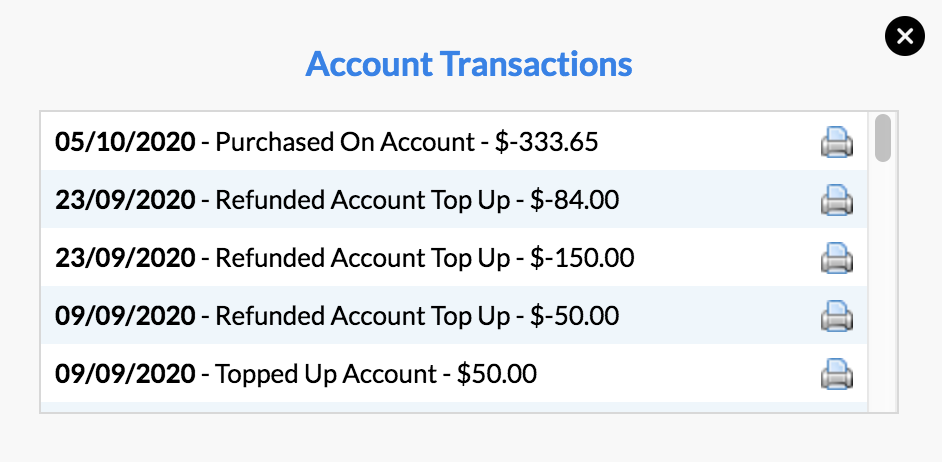This screenshot has height=462, width=942.
Task: Click the 05/10/2020 date
Action: coord(125,142)
